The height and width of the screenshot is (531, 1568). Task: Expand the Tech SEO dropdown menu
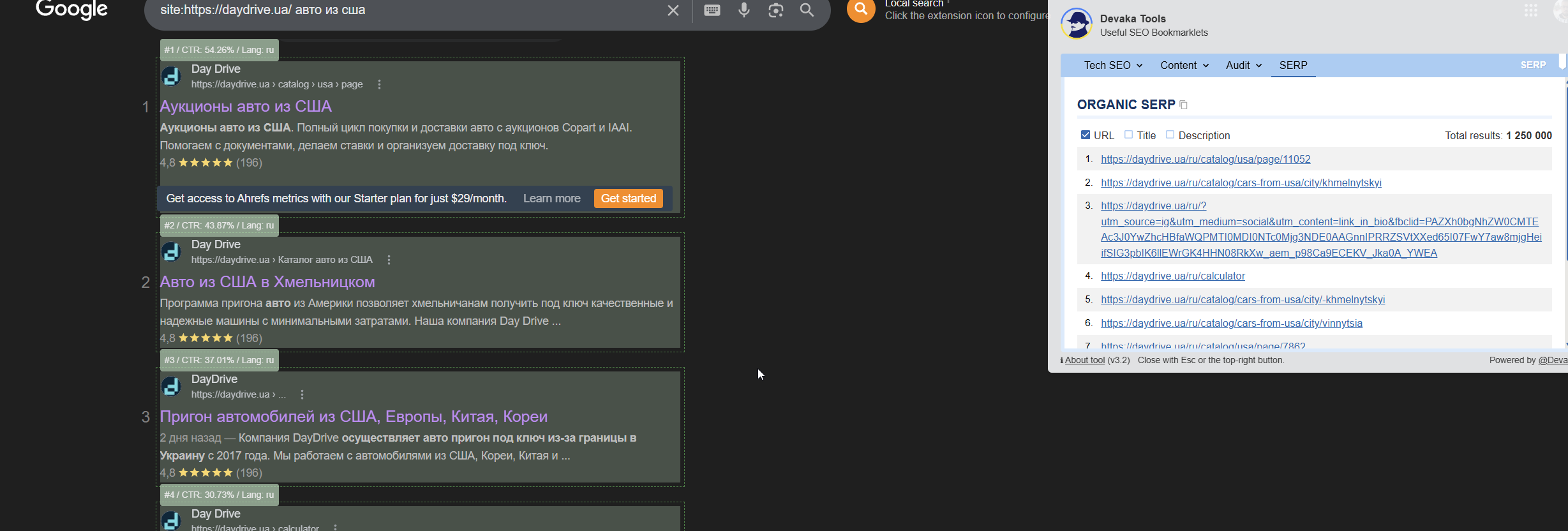[x=1114, y=65]
